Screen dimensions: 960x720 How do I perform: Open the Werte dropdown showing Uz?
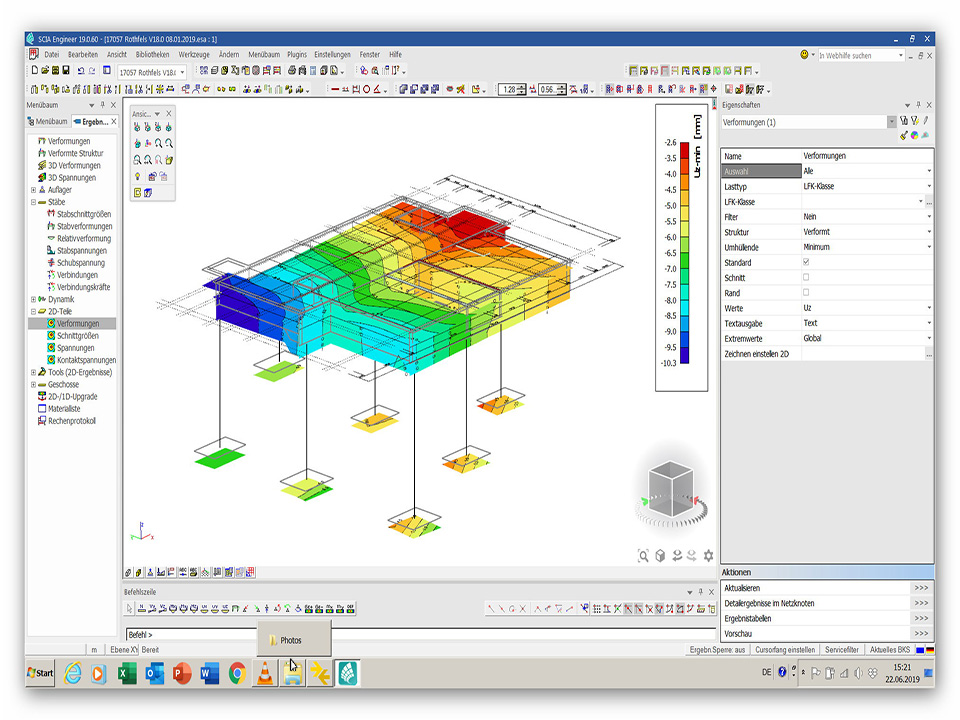pyautogui.click(x=929, y=308)
